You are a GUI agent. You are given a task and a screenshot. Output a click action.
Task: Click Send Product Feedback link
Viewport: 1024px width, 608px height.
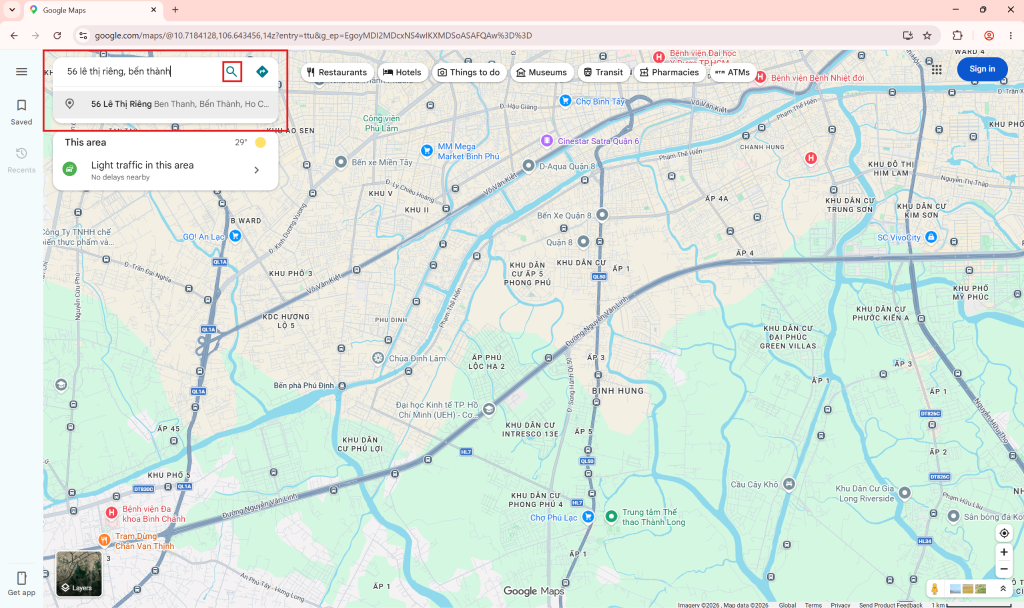click(x=891, y=605)
